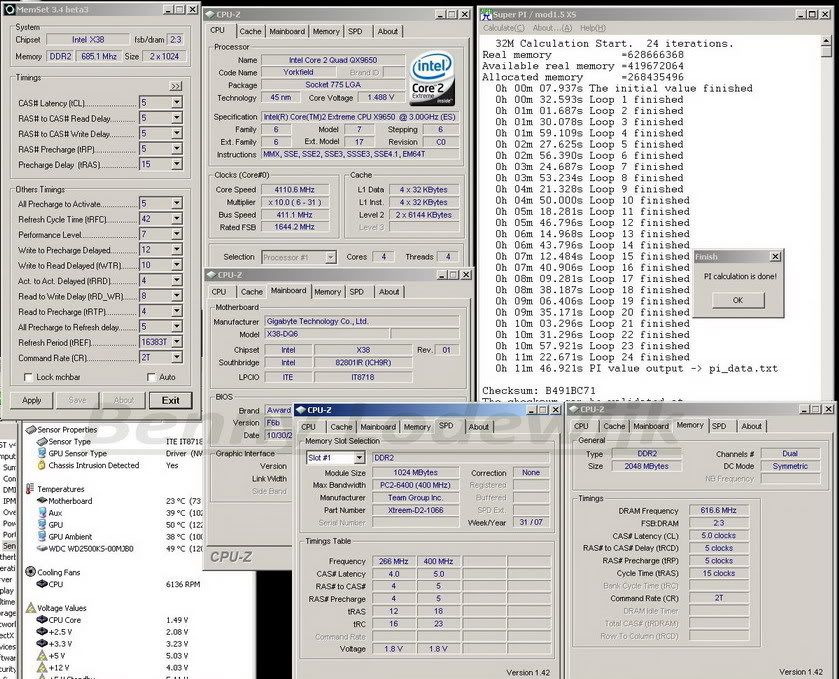The width and height of the screenshot is (839, 679).
Task: Expand the Command Rate (CR) dropdown
Action: [x=176, y=358]
